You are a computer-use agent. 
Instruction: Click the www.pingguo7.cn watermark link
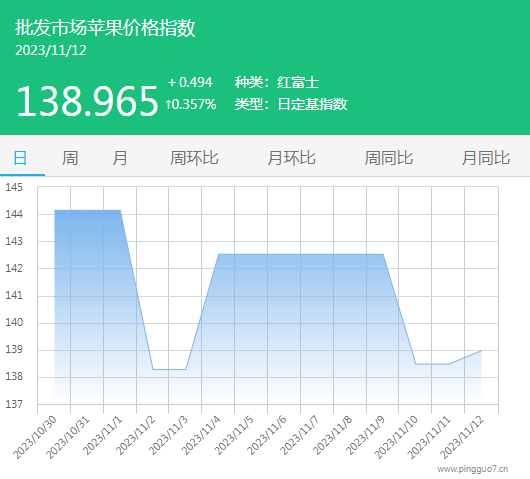click(473, 469)
